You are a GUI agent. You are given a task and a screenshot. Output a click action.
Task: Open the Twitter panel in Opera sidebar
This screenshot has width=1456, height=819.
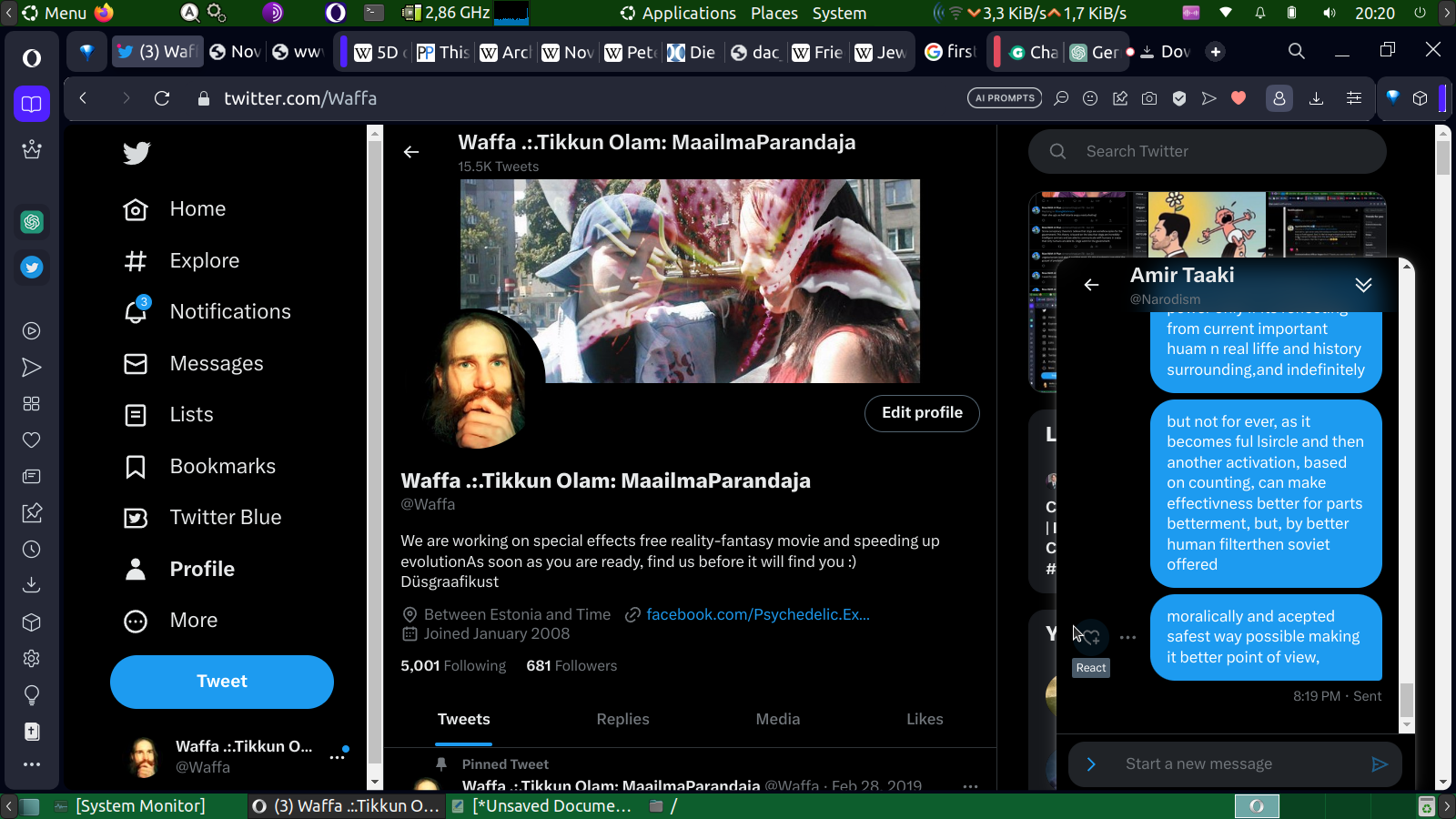click(x=32, y=268)
